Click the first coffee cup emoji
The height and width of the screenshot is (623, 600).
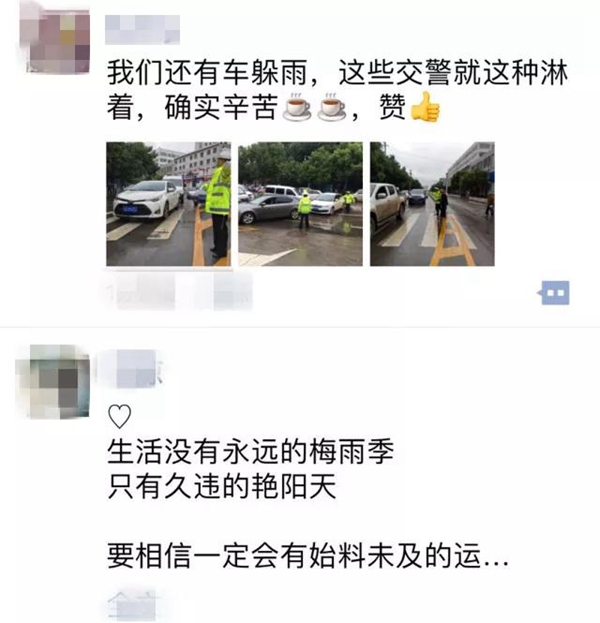point(296,107)
